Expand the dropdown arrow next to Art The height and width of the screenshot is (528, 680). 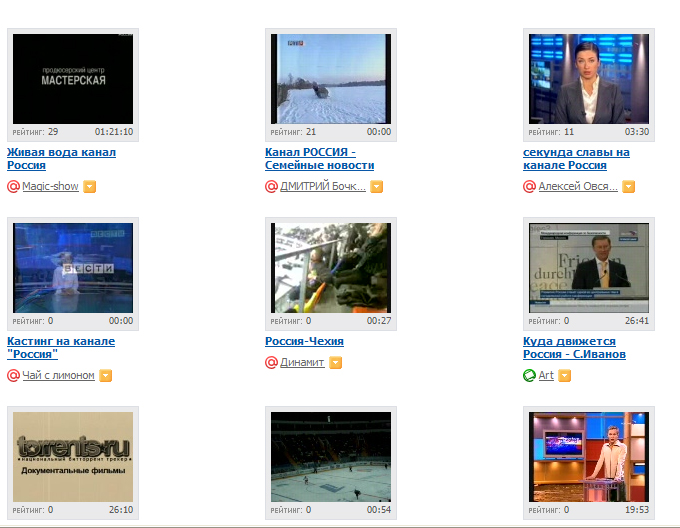click(x=564, y=375)
